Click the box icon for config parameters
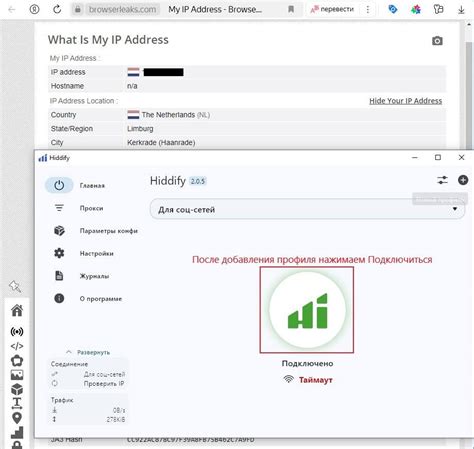This screenshot has width=474, height=449. point(59,231)
